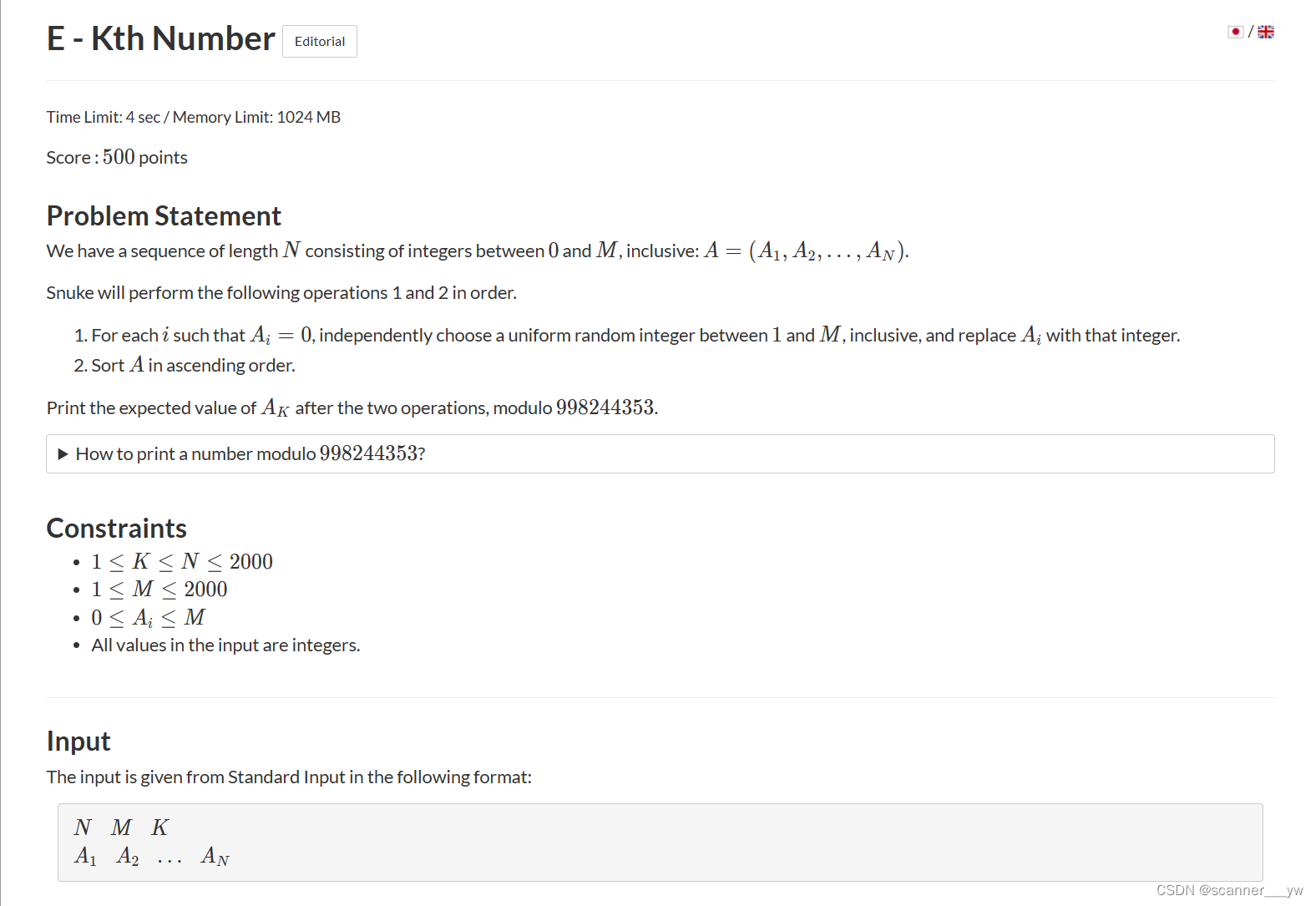Switch page language to Japanese flag icon
The image size is (1316, 906).
point(1236,31)
